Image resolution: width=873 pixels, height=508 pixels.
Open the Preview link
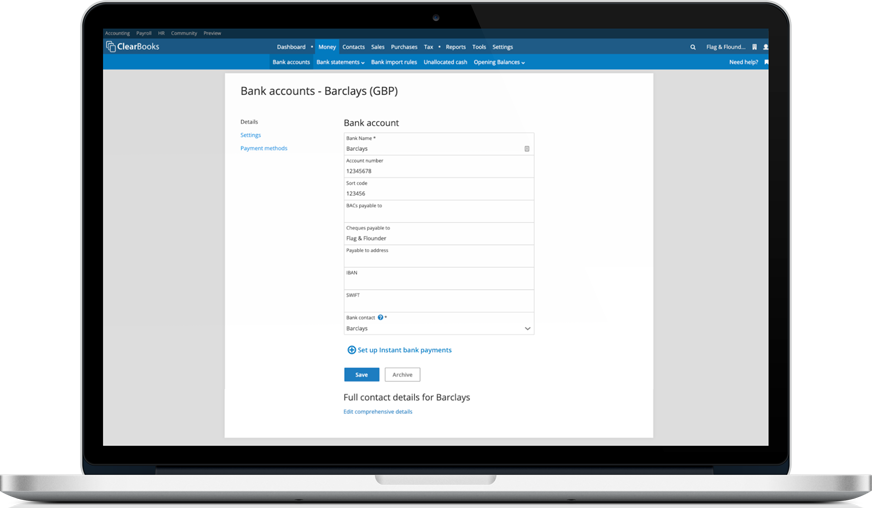pyautogui.click(x=212, y=33)
